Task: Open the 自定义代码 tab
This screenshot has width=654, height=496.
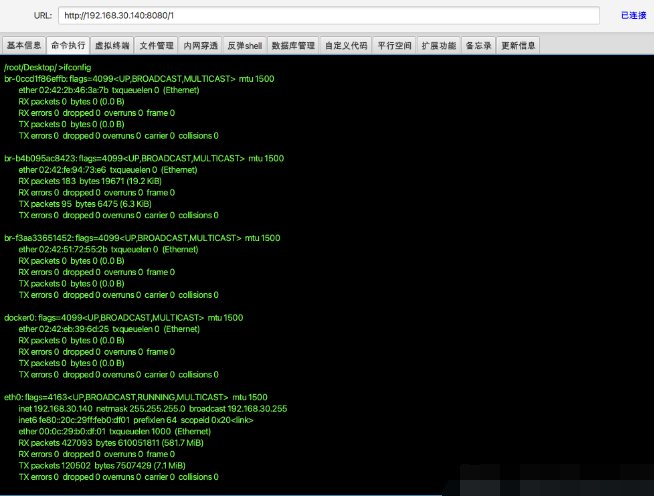Action: point(346,45)
